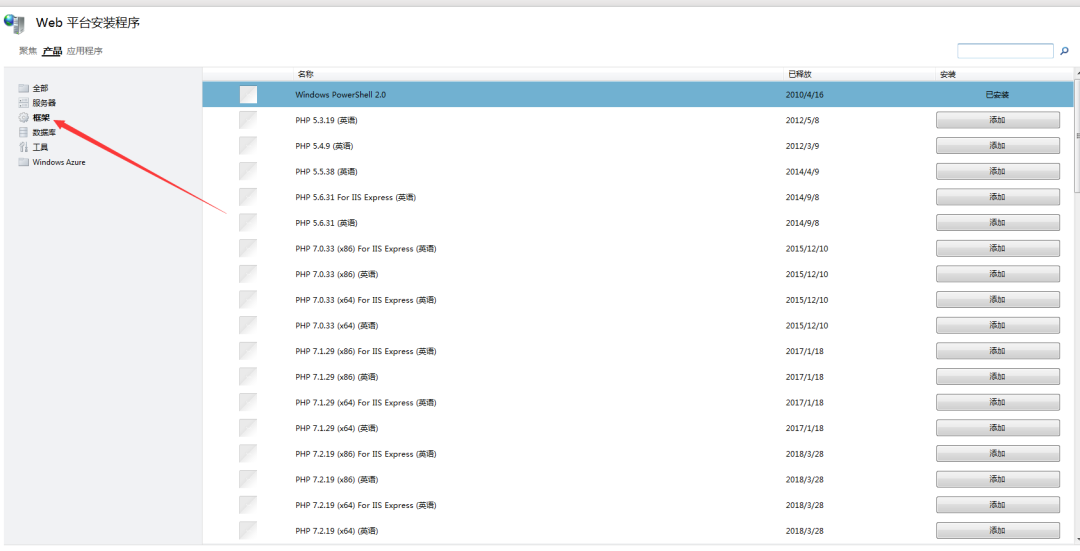
Task: Click the PHP 5.5.38 product icon
Action: (248, 171)
